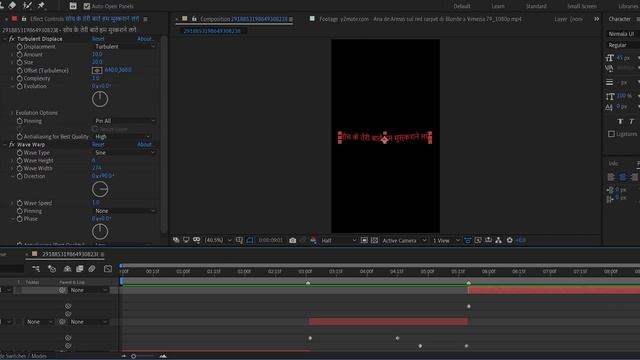Reset the Wave Warp effect
This screenshot has width=640, height=360.
tap(98, 144)
